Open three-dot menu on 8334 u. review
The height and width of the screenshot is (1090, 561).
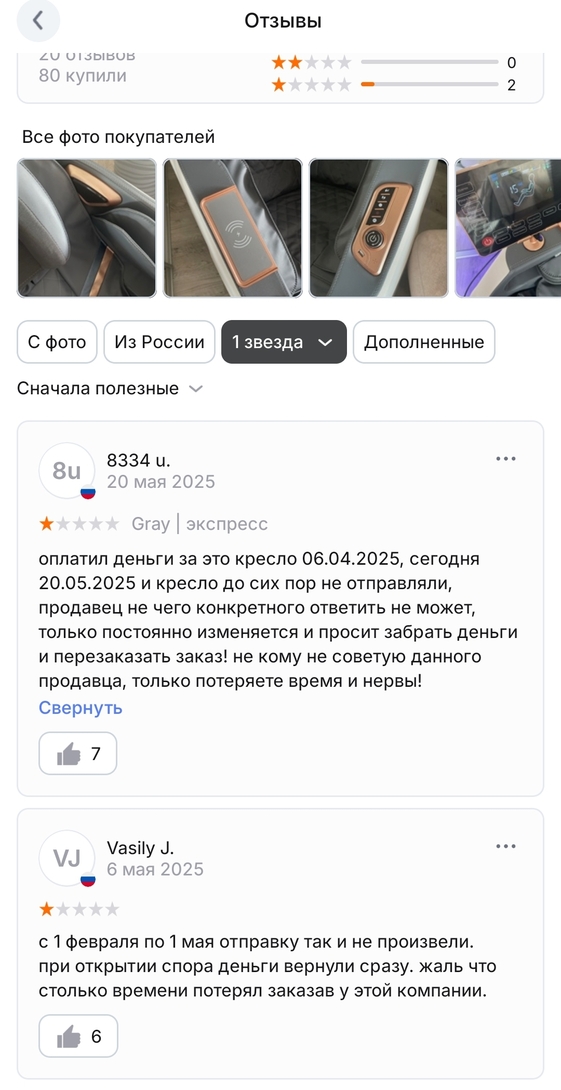tap(505, 459)
